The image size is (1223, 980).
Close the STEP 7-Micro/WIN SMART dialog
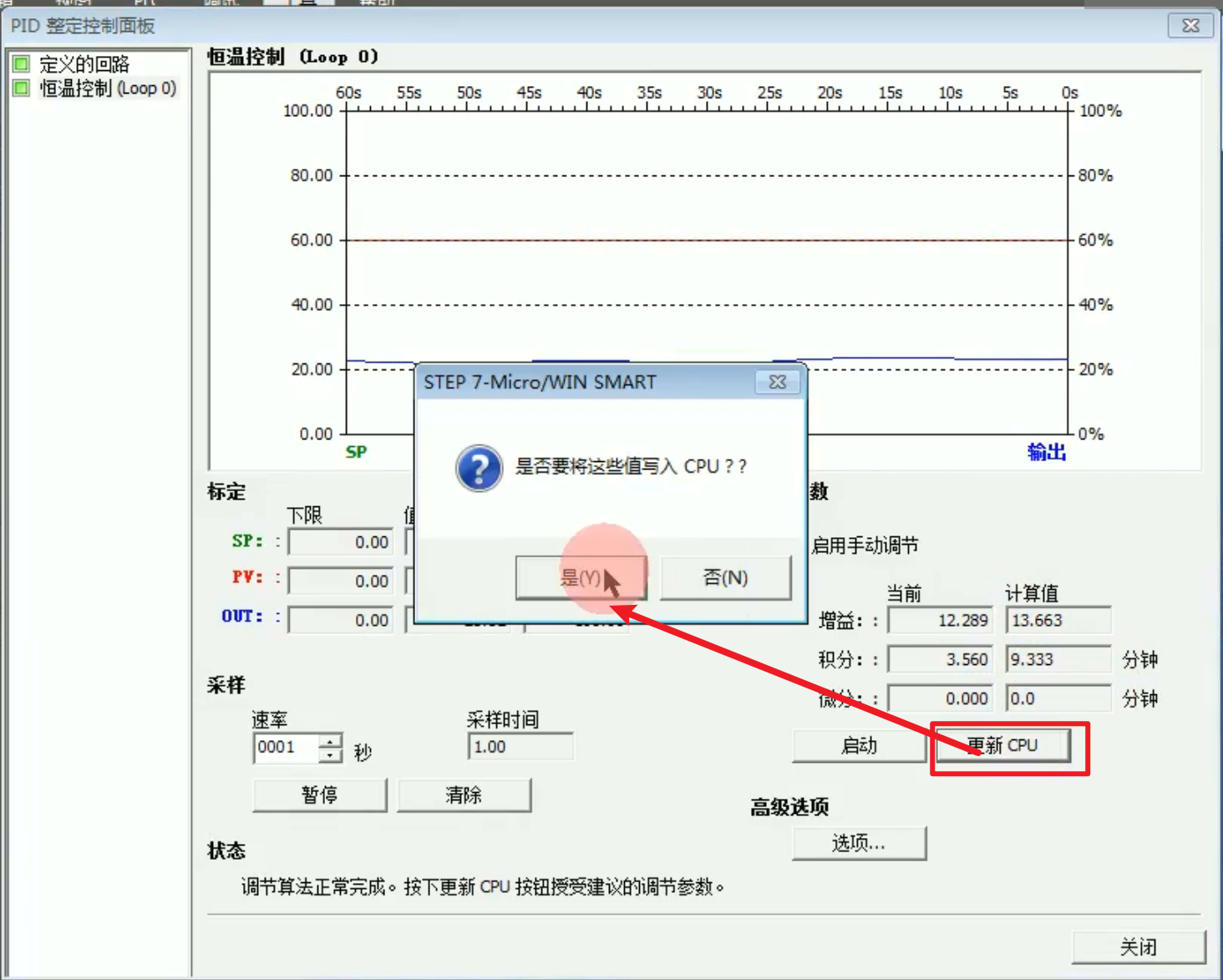pyautogui.click(x=778, y=382)
